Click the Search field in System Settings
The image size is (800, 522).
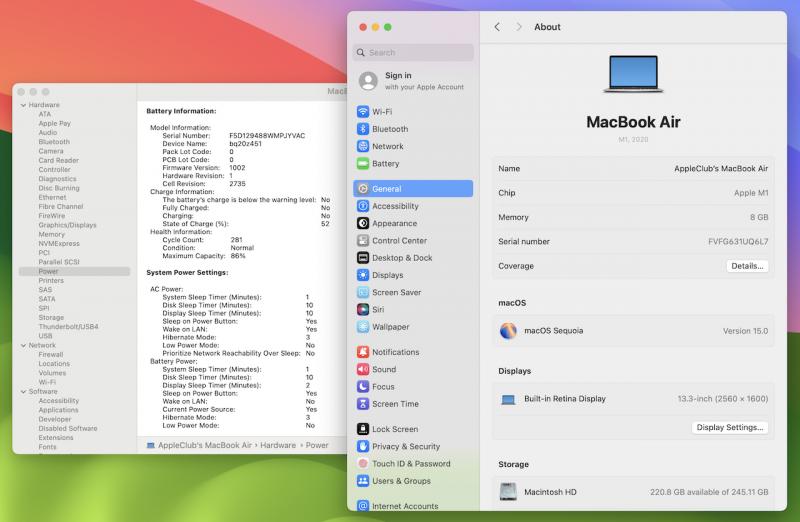pyautogui.click(x=415, y=53)
